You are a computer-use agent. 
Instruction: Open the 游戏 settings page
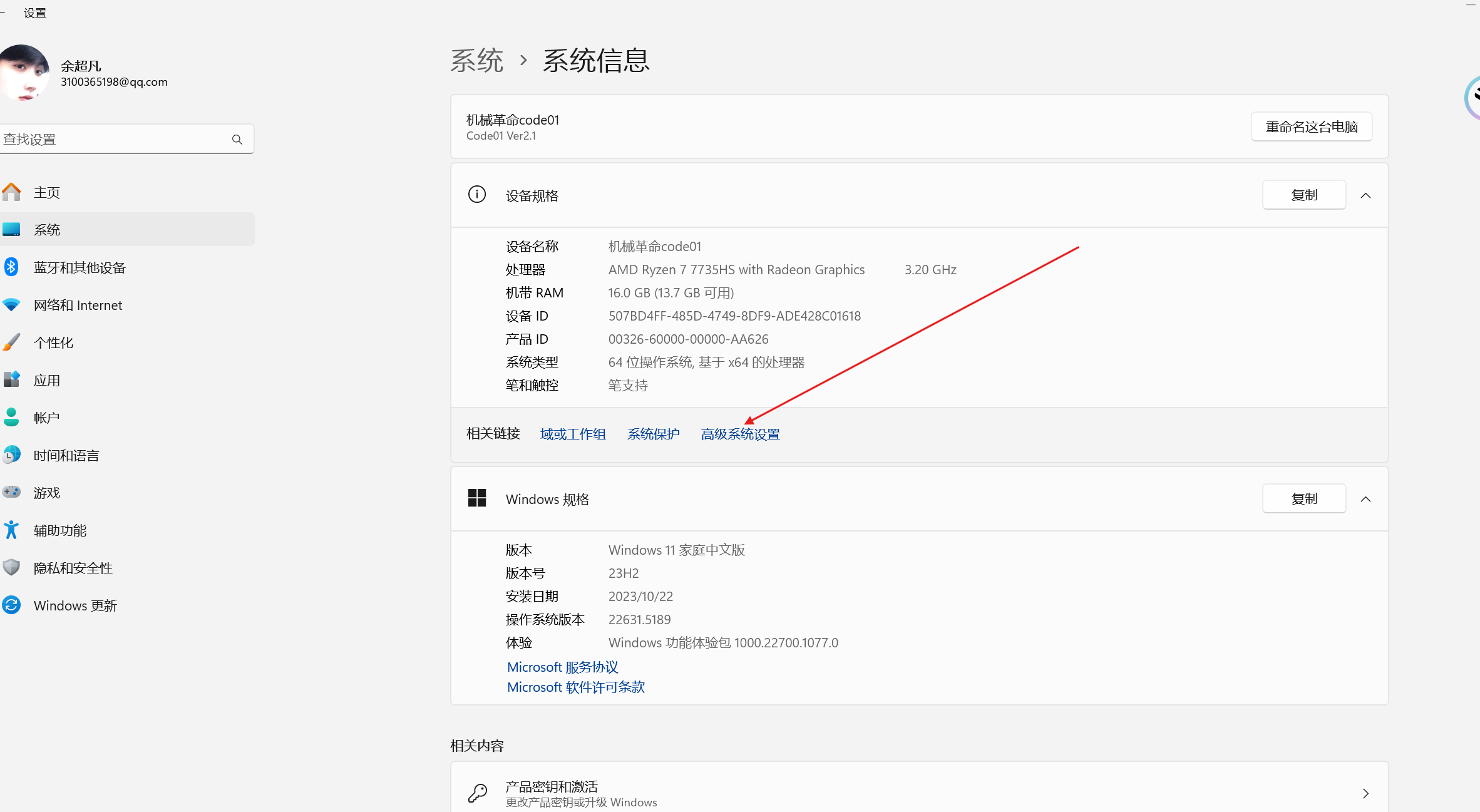click(46, 492)
